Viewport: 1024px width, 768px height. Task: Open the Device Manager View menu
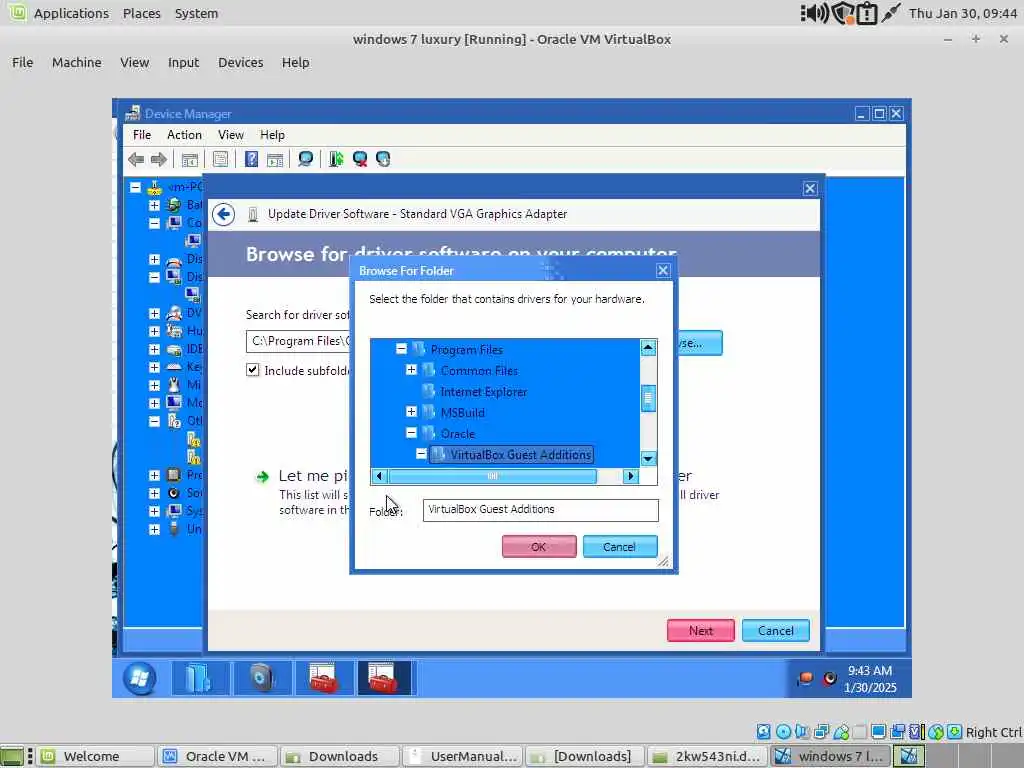[231, 135]
